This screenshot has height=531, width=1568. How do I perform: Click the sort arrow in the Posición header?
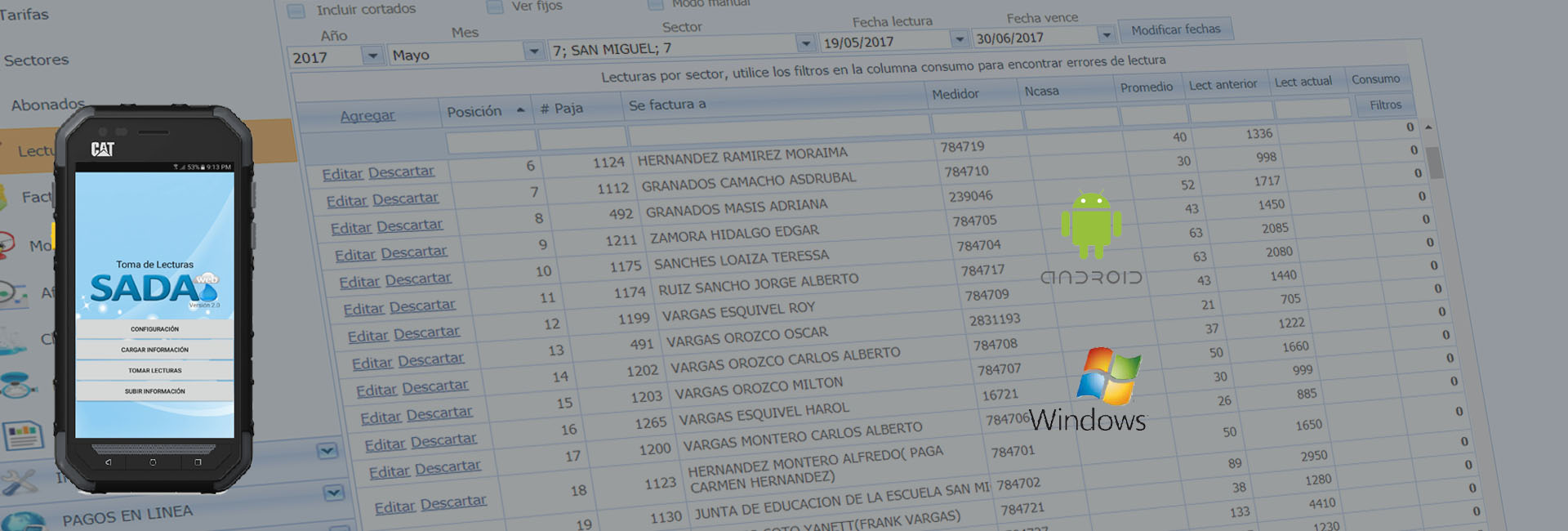pyautogui.click(x=520, y=110)
